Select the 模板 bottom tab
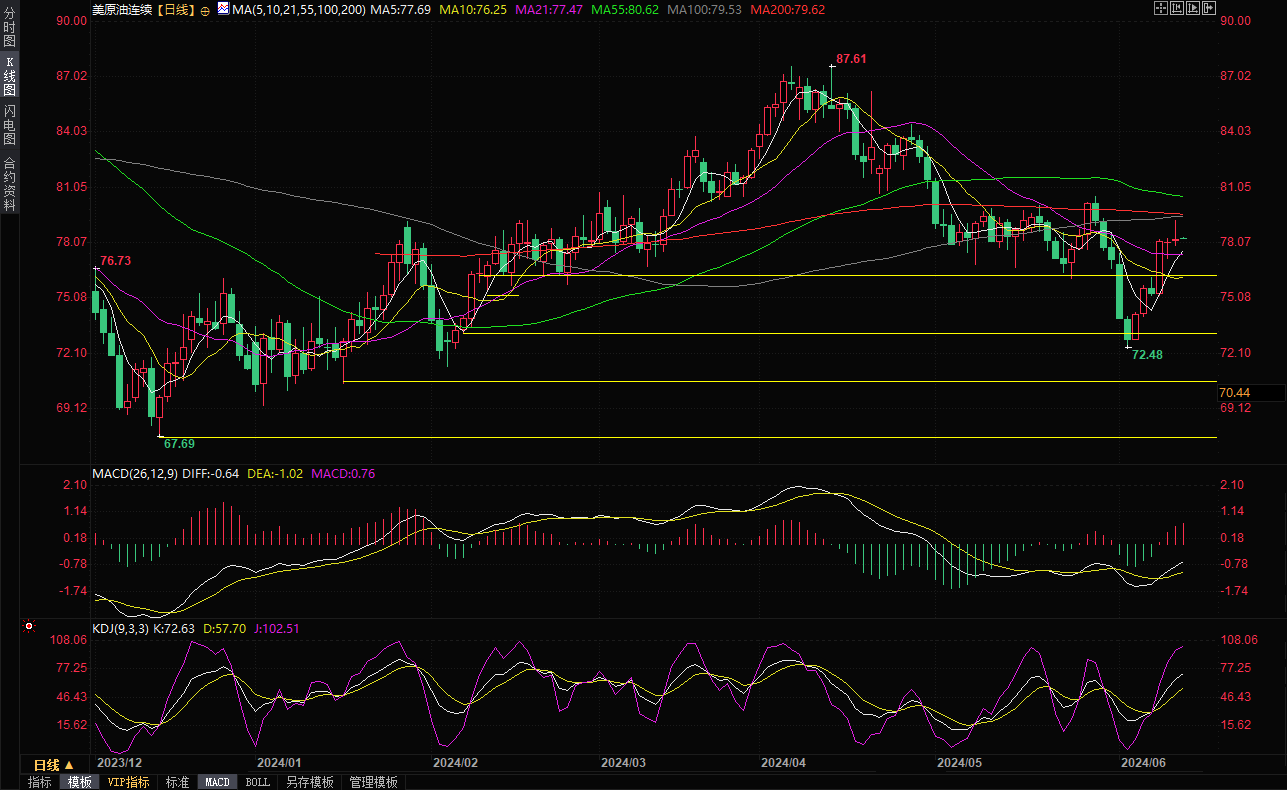Screen dimensions: 1287x790 click(78, 782)
